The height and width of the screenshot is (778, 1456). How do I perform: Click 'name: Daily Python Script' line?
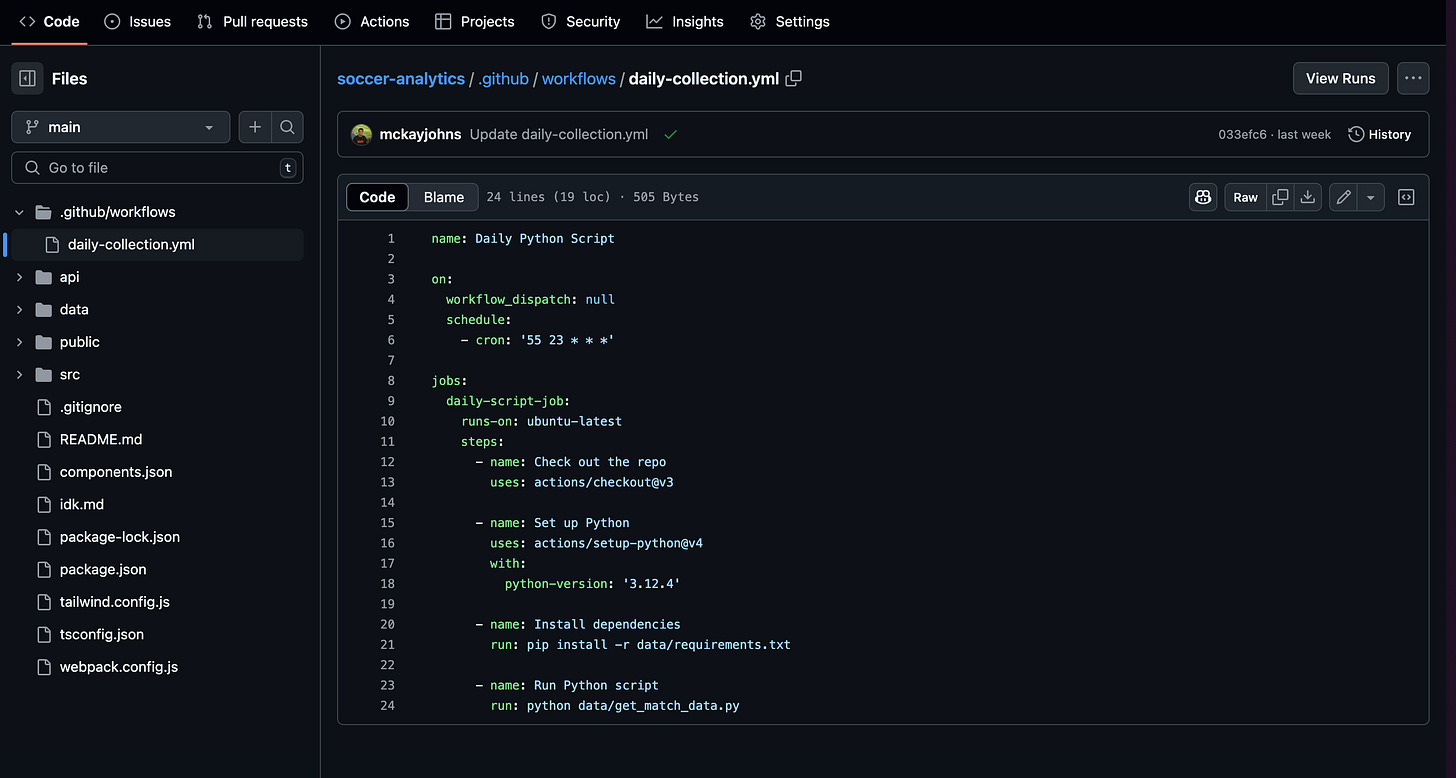coord(523,239)
